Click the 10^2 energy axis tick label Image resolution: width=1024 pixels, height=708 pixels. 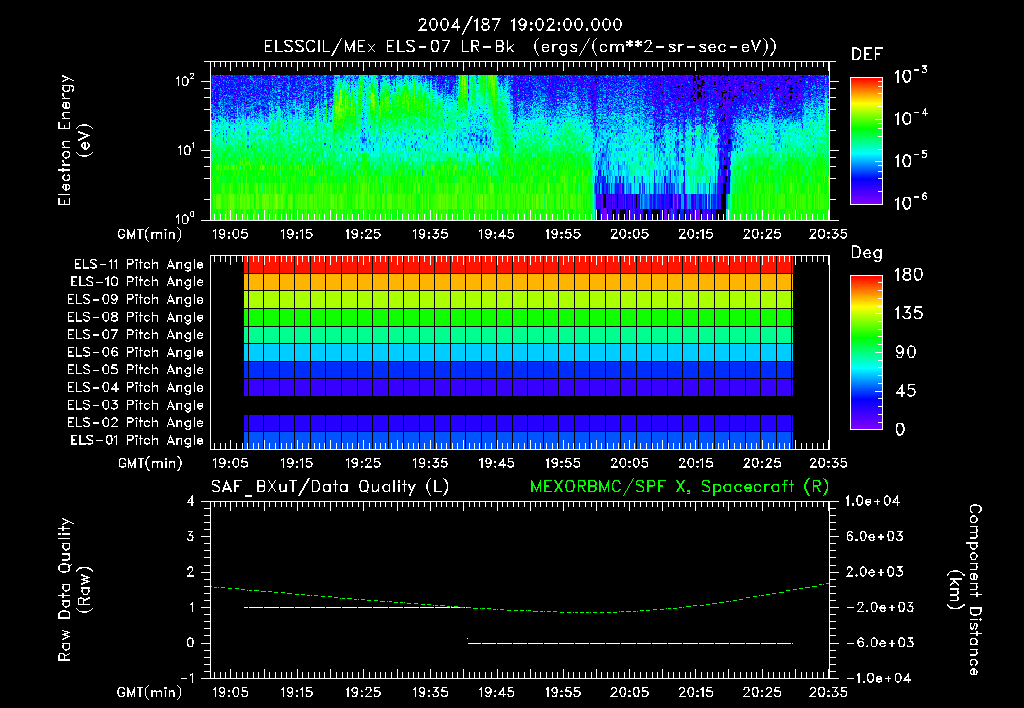(x=185, y=81)
